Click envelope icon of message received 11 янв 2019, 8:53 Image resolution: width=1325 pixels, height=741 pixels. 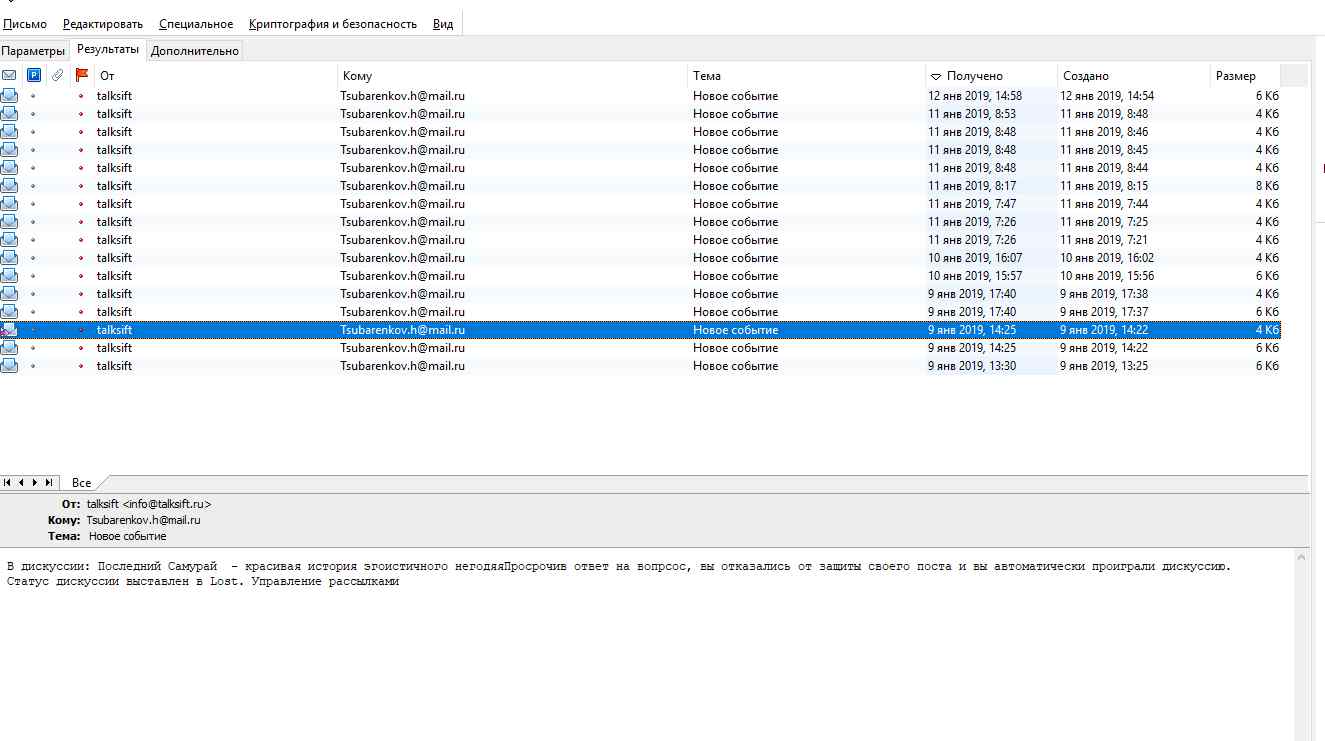9,114
